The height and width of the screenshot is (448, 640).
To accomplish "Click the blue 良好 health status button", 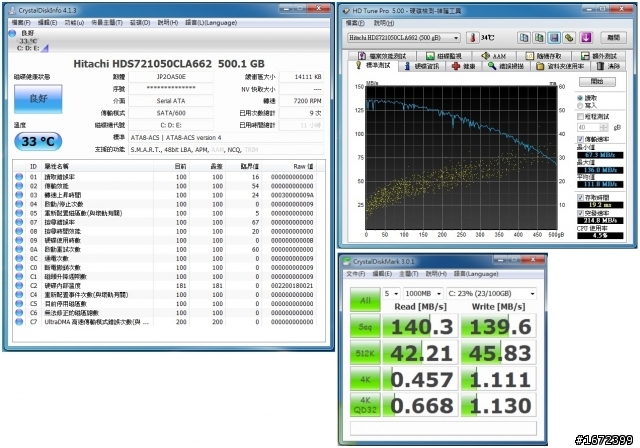I will pyautogui.click(x=38, y=99).
